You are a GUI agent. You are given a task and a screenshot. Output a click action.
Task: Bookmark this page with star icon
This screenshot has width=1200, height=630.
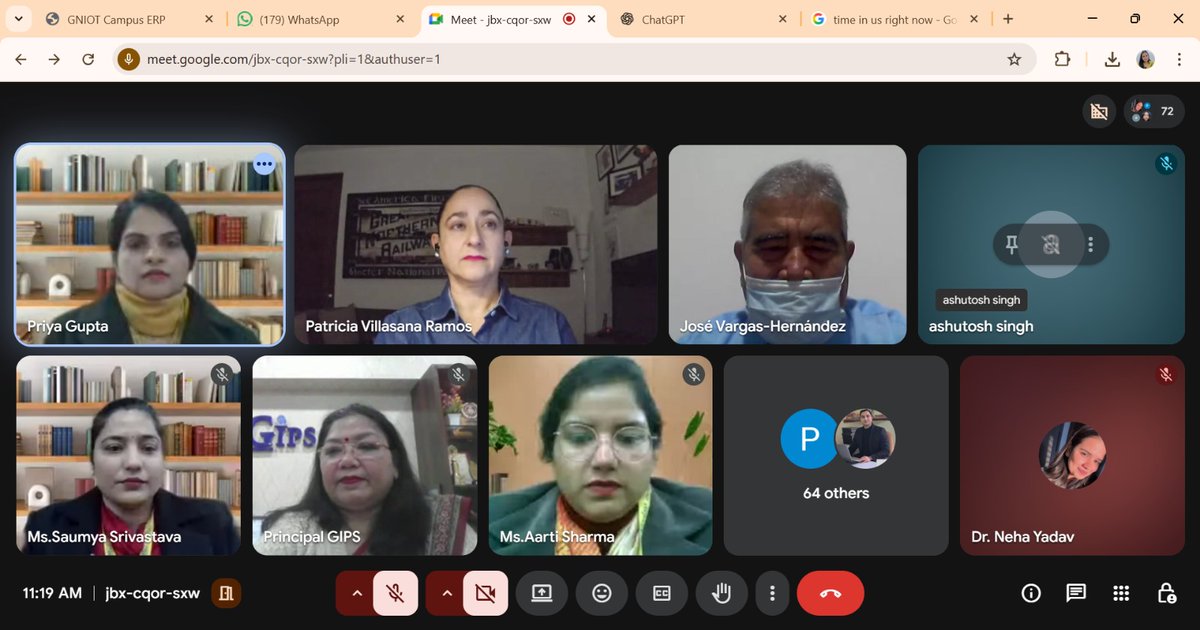click(x=1014, y=59)
